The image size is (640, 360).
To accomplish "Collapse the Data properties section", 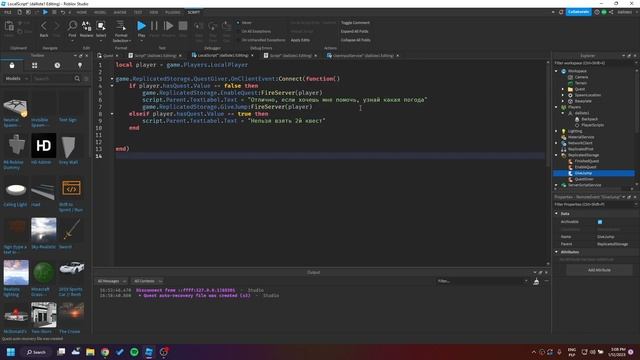I will [556, 213].
